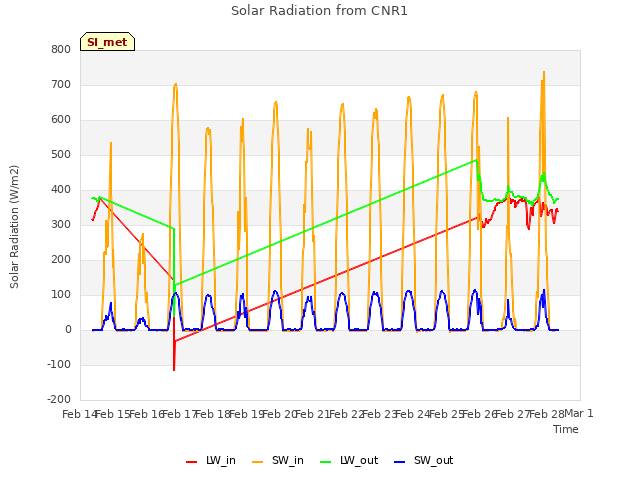Click the tallest orange SW_in peak on Feb 27

[x=544, y=73]
